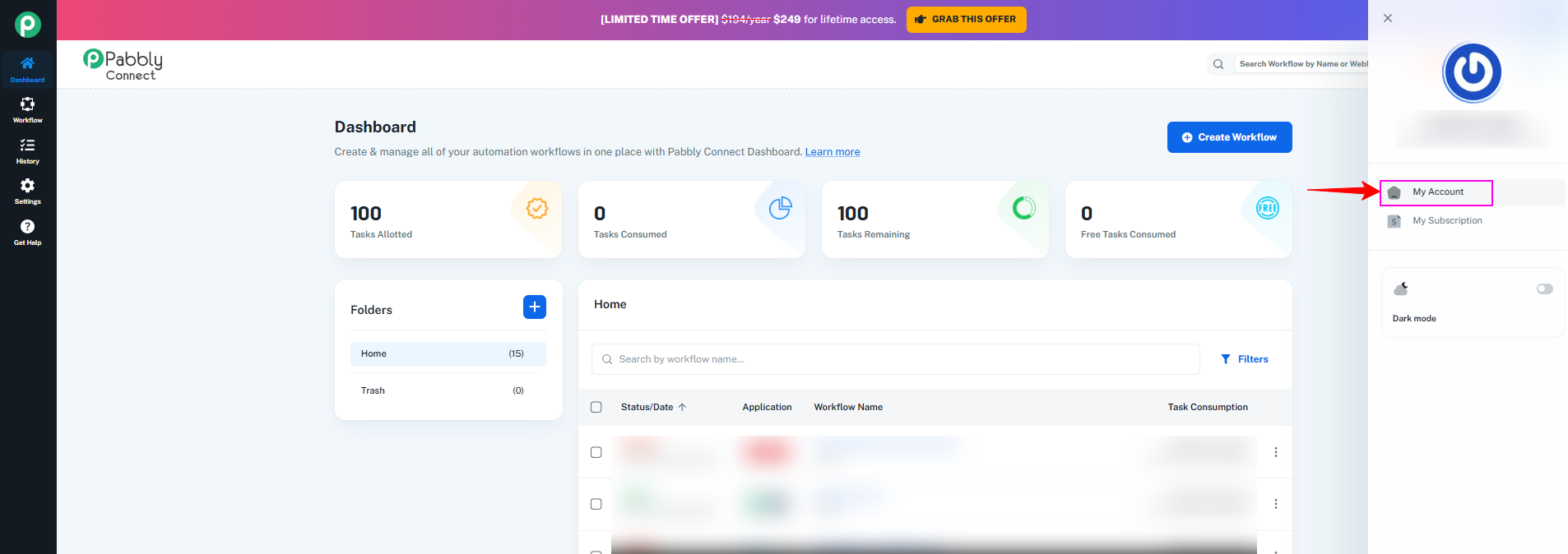
Task: Open Settings from left sidebar
Action: tap(27, 192)
